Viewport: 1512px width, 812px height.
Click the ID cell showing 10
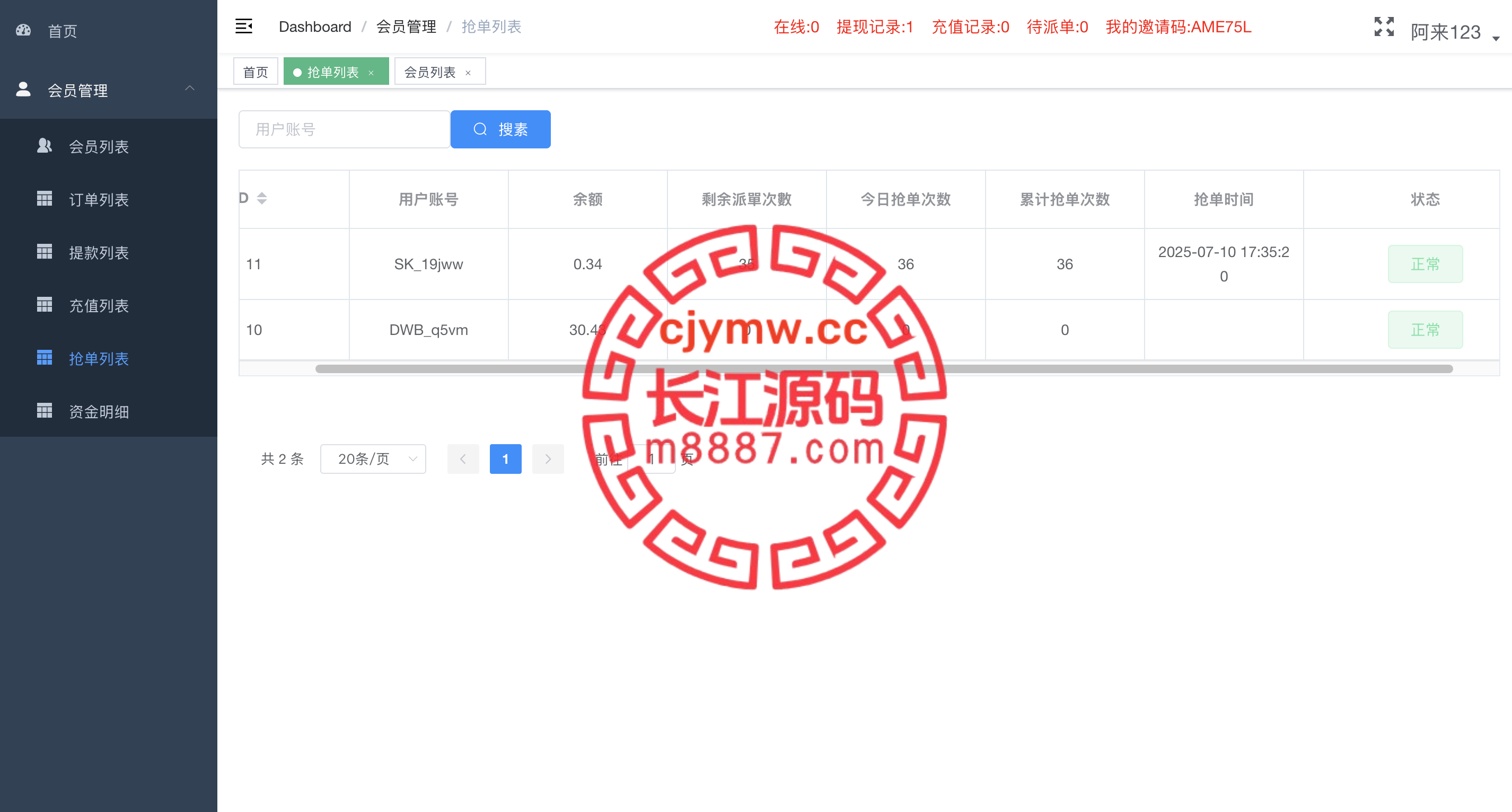(294, 330)
